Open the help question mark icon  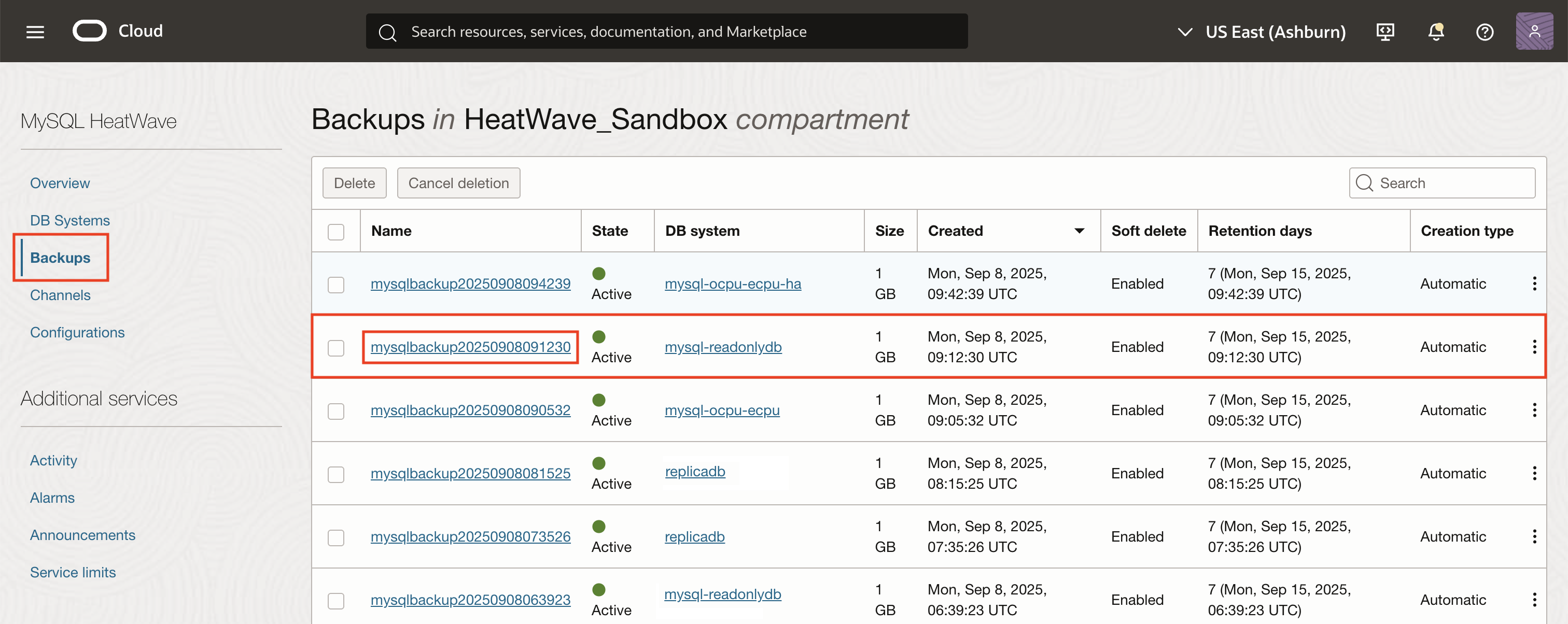pos(1485,32)
